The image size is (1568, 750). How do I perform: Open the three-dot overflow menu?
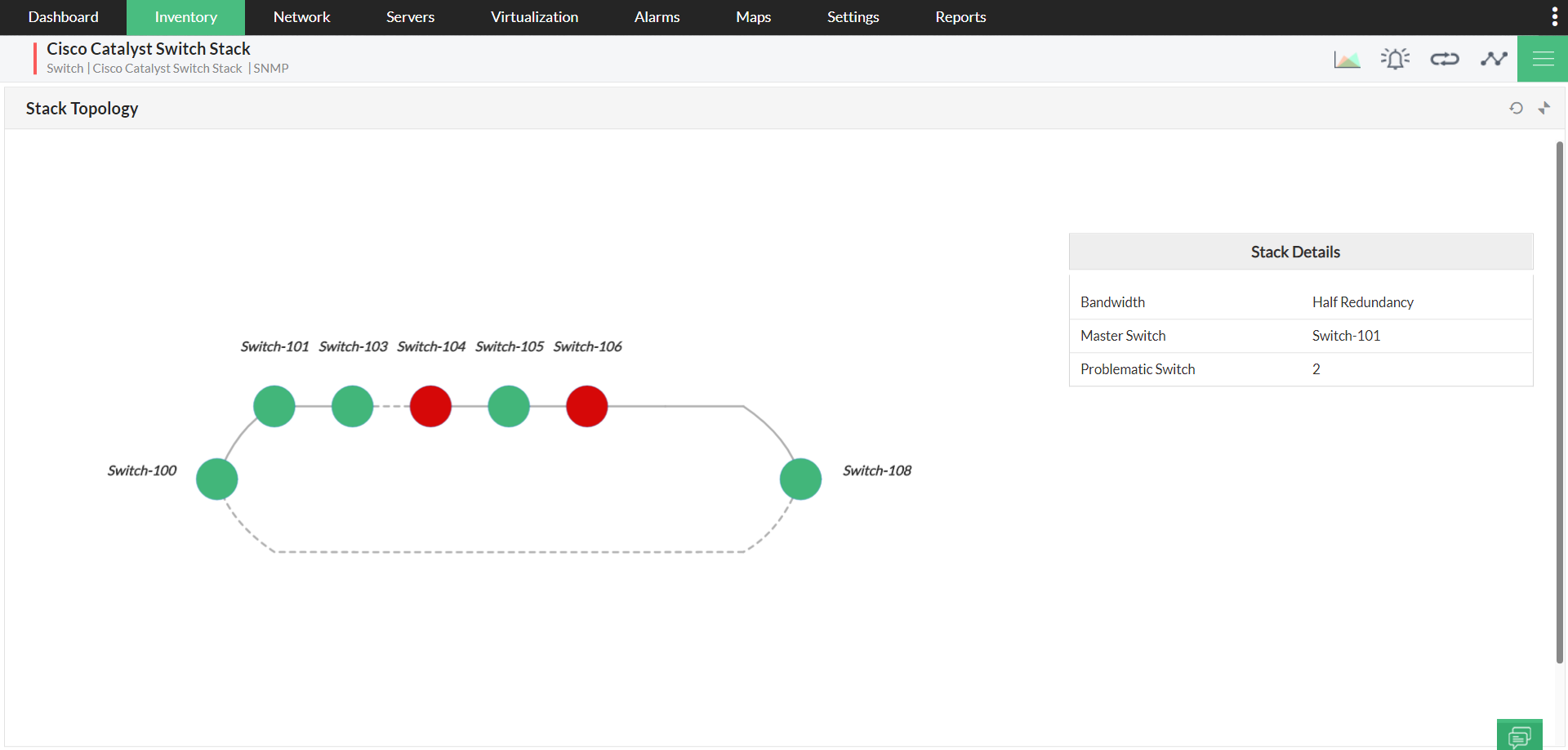click(1554, 16)
